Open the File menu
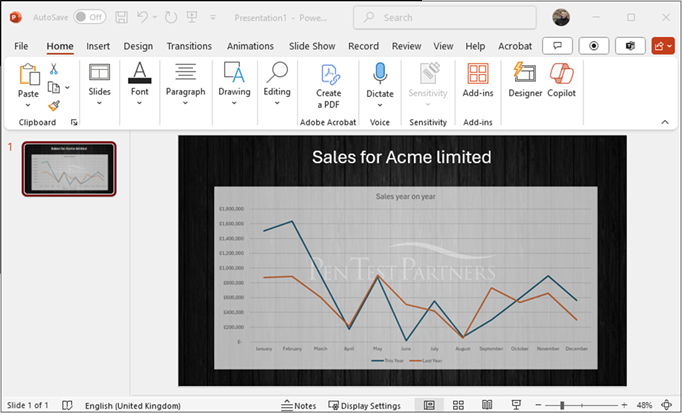Image resolution: width=682 pixels, height=413 pixels. pos(21,46)
